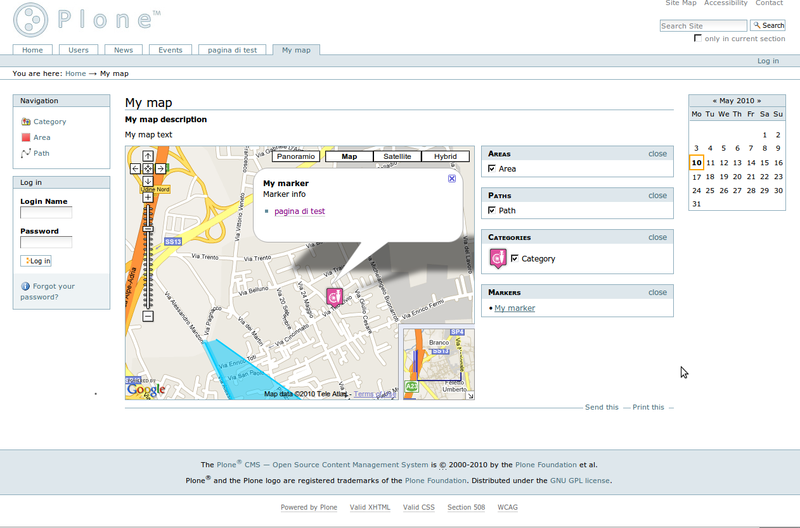The width and height of the screenshot is (800, 528).
Task: Close the My marker info bubble
Action: pos(452,179)
